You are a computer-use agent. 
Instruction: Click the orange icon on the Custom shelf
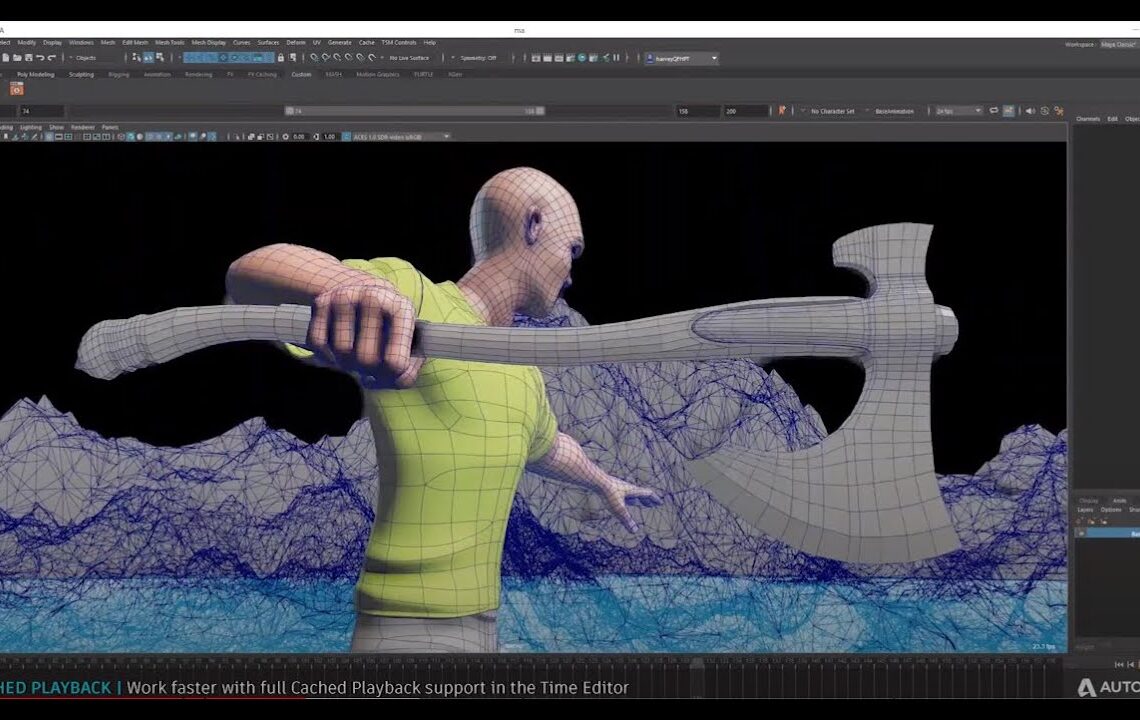(17, 90)
